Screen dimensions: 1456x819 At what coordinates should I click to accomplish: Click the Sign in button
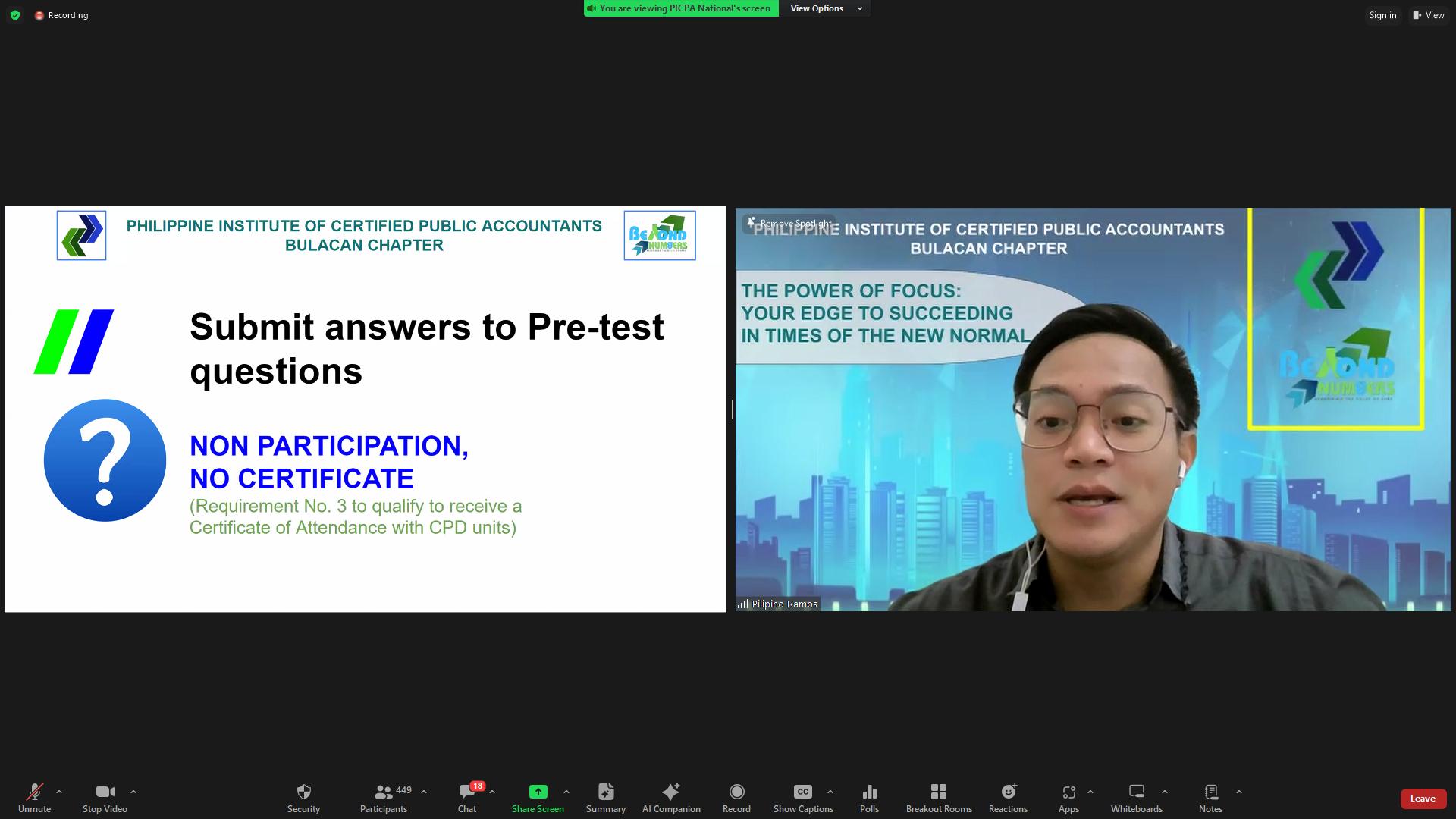pos(1382,15)
